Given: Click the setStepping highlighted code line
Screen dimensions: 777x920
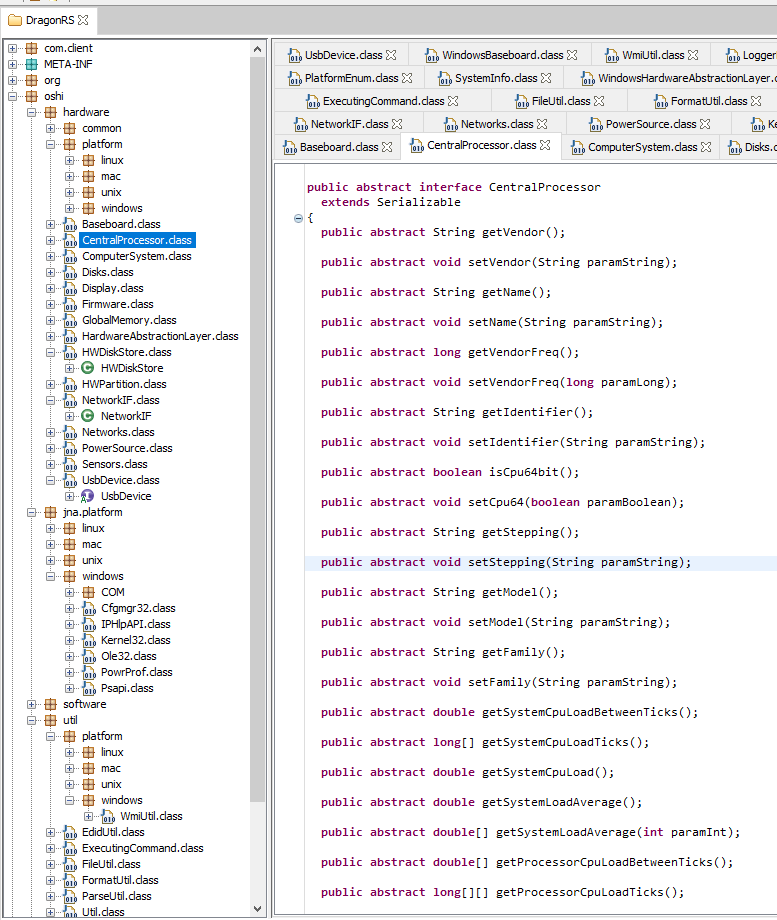Looking at the screenshot, I should pos(506,562).
